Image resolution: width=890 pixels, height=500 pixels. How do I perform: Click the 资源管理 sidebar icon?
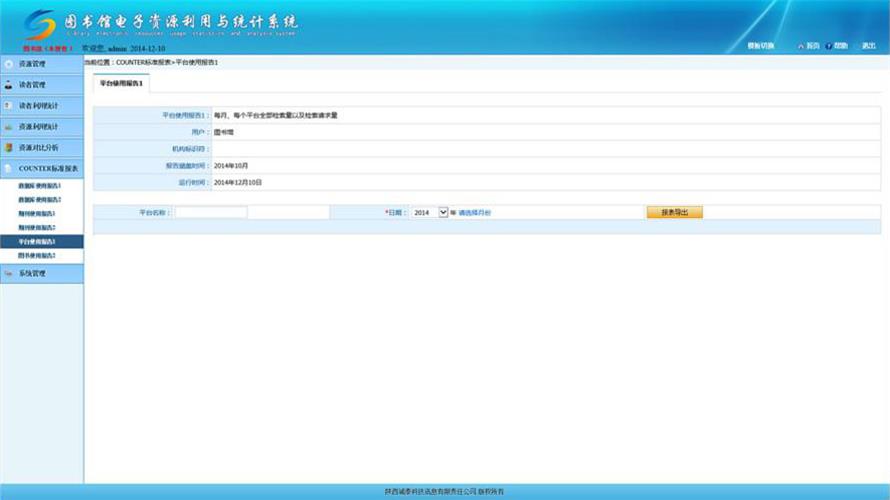pos(9,64)
